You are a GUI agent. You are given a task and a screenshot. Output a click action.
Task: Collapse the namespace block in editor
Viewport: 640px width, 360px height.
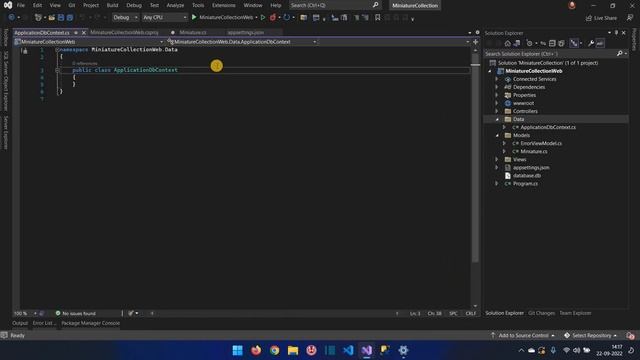tap(57, 49)
